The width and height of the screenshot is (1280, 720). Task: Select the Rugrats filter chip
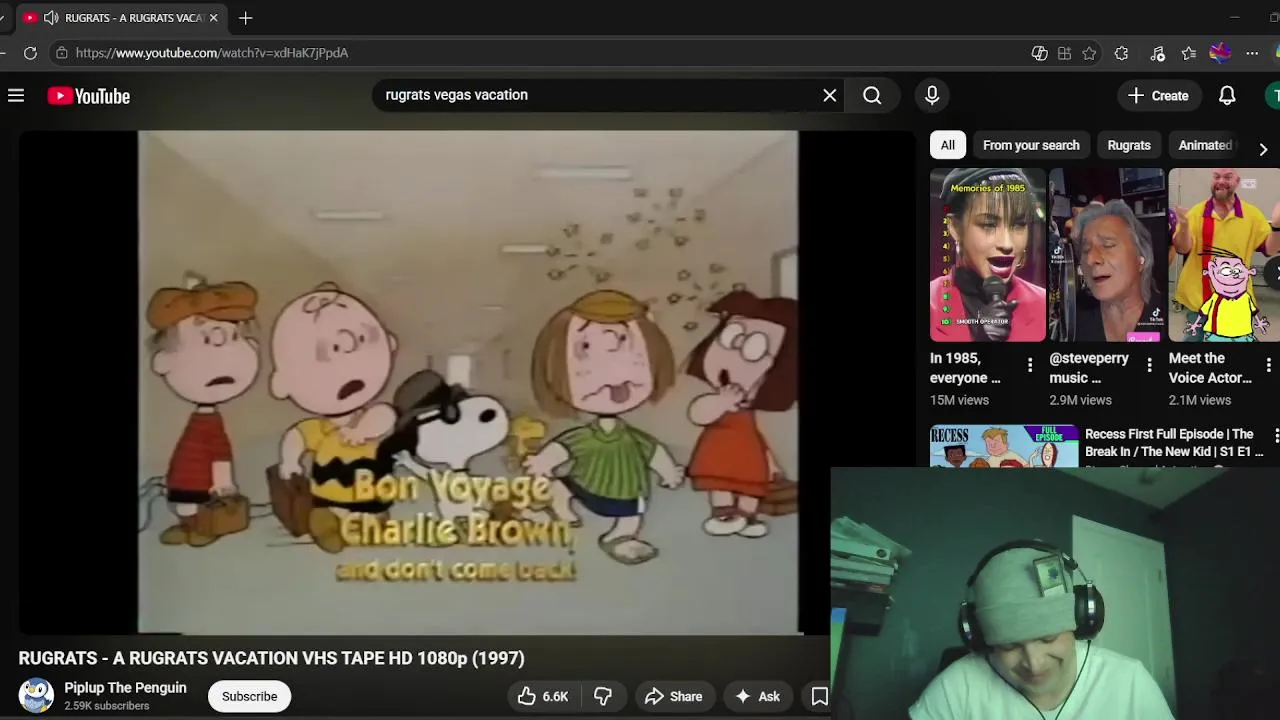(1129, 145)
